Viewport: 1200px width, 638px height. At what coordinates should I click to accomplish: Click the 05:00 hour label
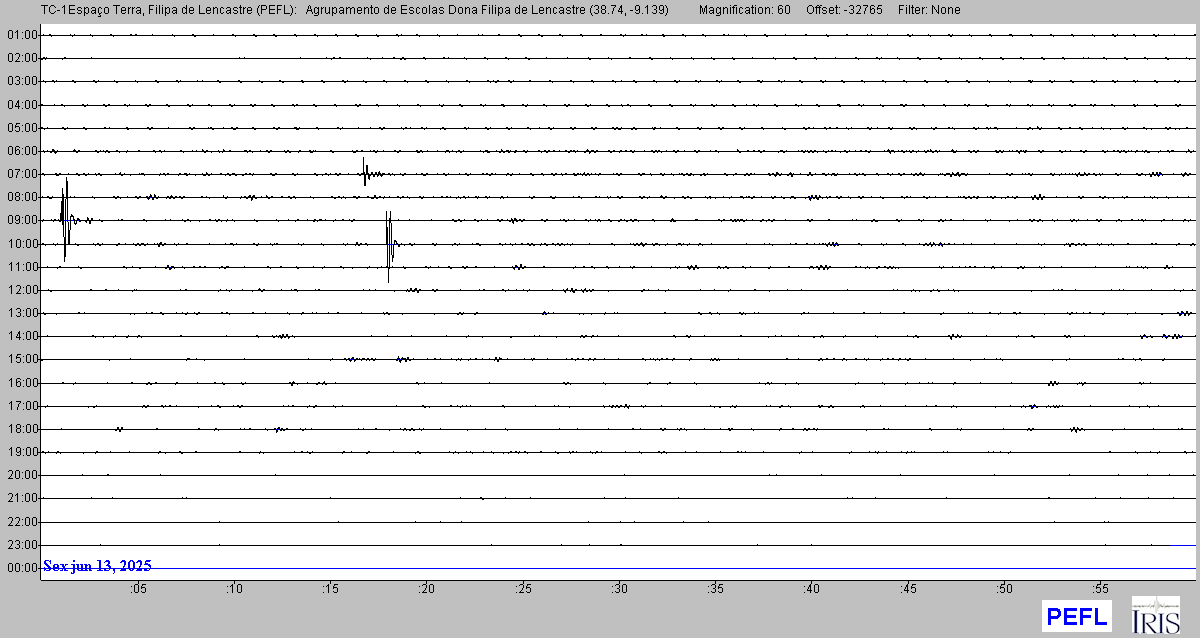[x=22, y=128]
